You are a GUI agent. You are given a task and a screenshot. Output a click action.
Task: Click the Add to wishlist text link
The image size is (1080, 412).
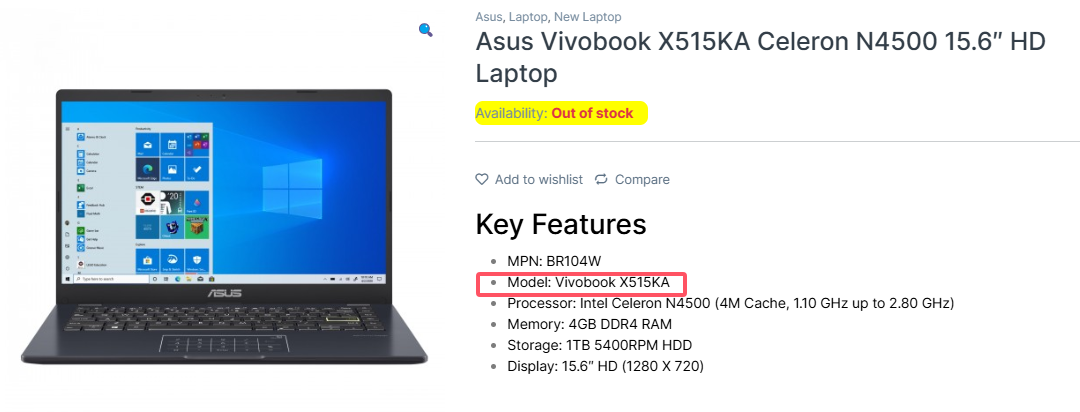point(538,179)
